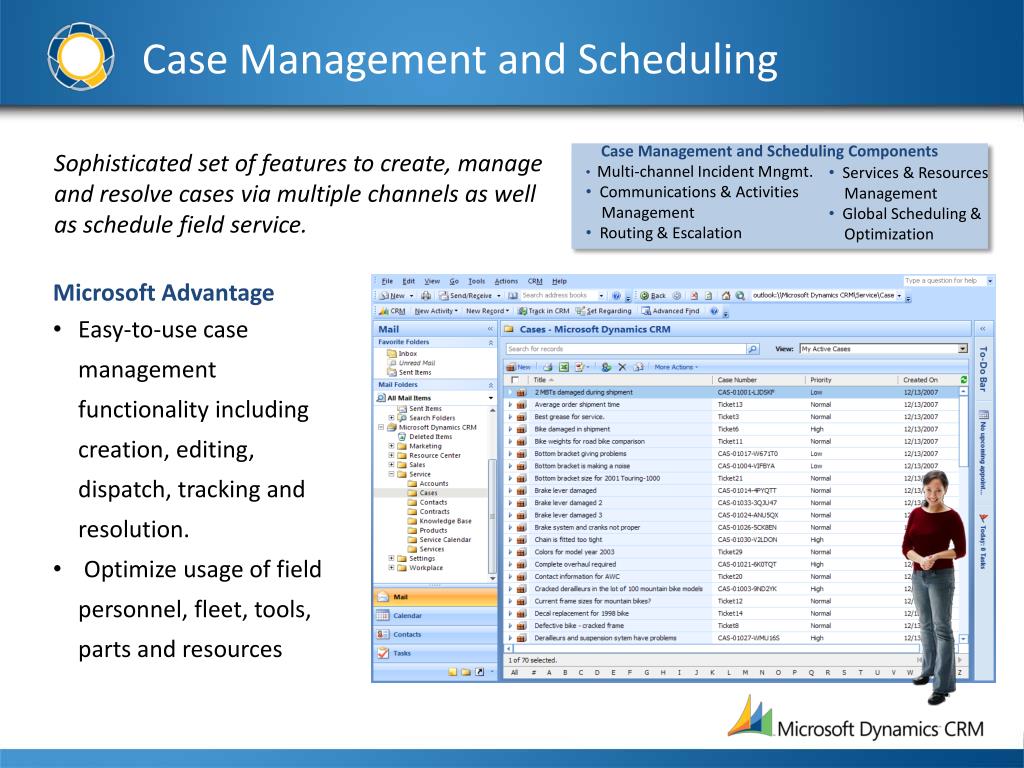Click Set Regarding toolbar button
The image size is (1024, 768).
click(x=603, y=312)
